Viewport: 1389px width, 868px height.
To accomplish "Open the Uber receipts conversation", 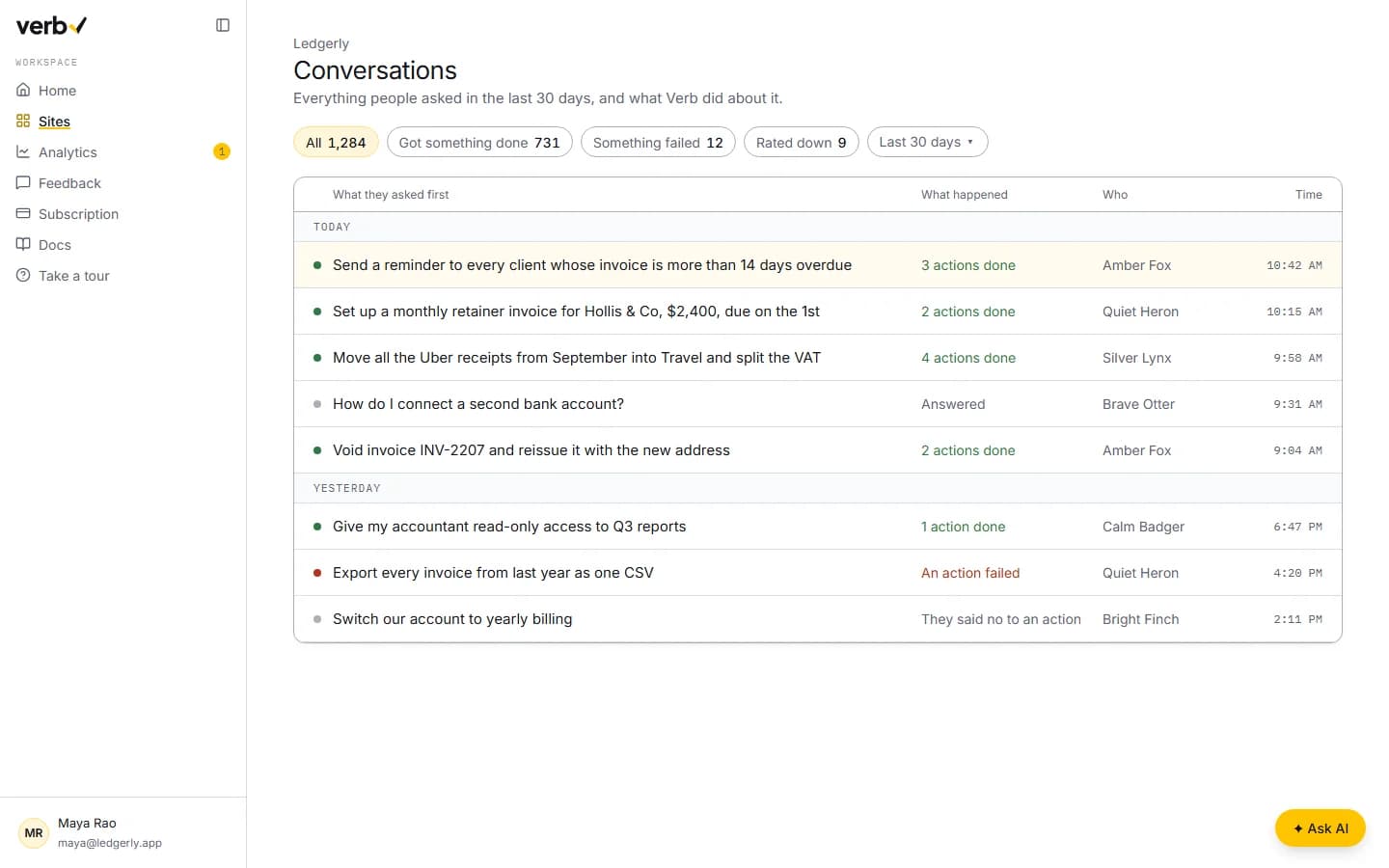I will coord(818,358).
